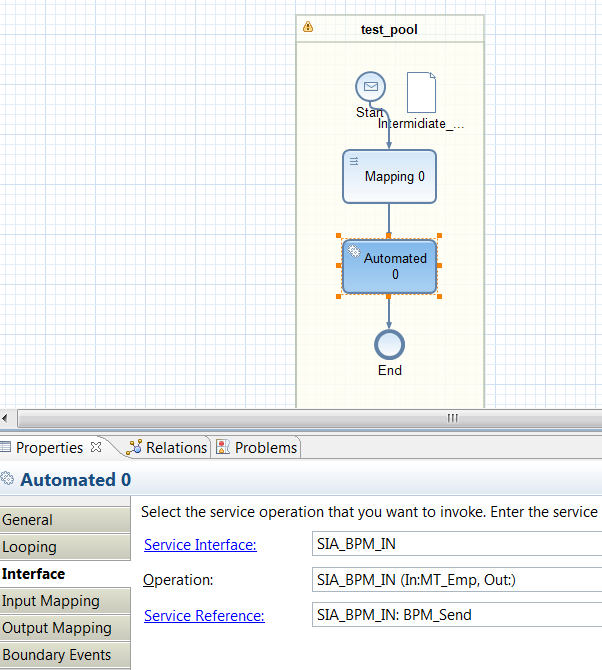Select the Start message event
Viewport: 602px width, 670px height.
(x=370, y=86)
